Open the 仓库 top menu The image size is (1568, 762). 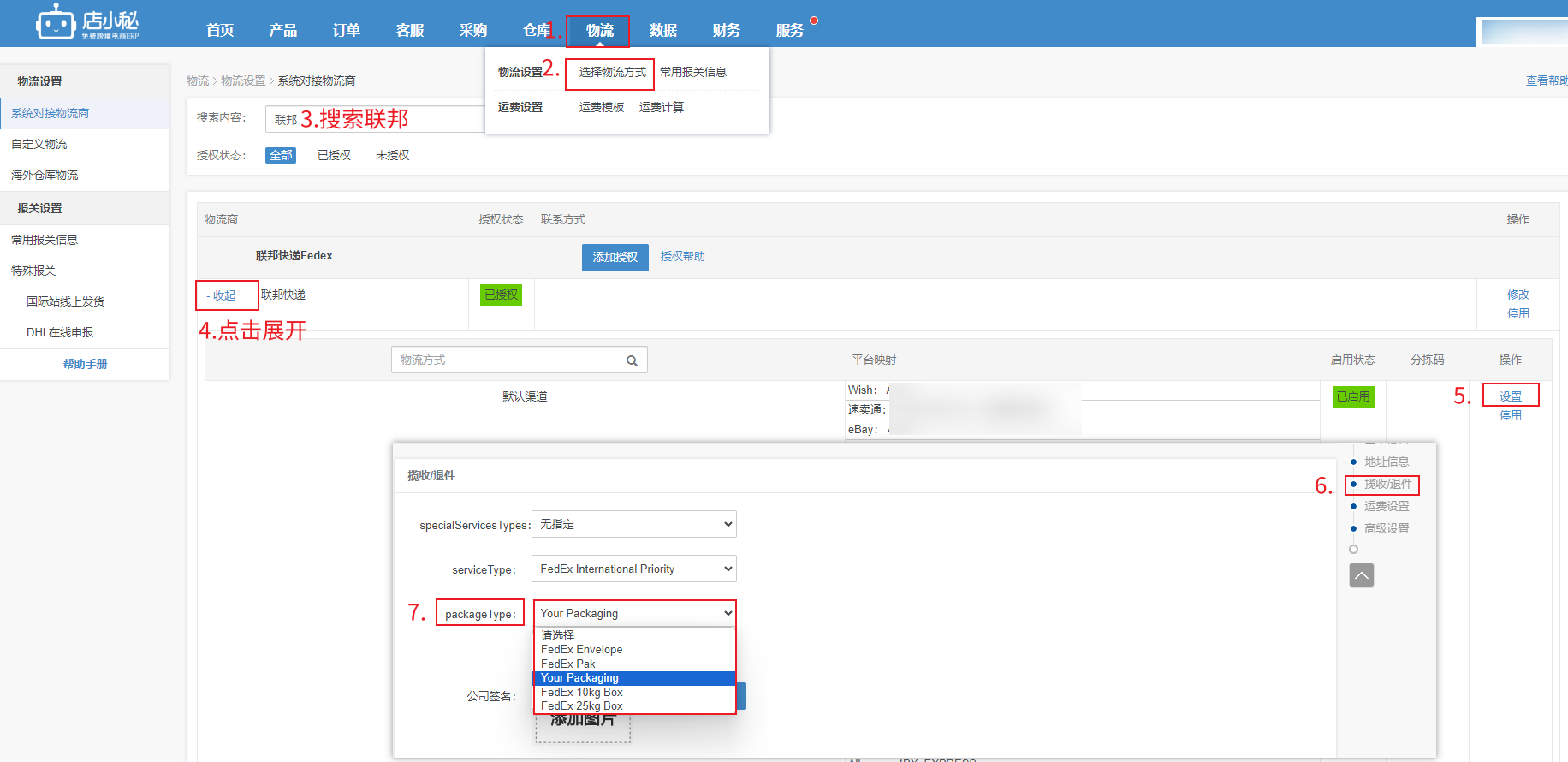click(537, 30)
